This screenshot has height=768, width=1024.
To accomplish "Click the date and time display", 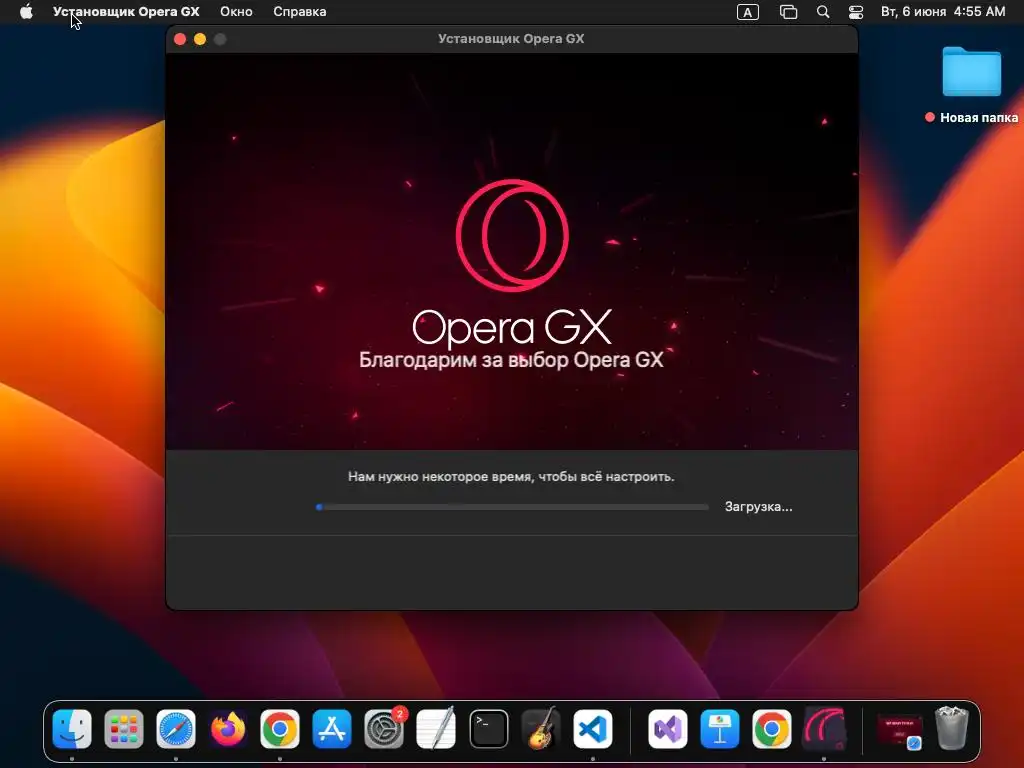I will tap(943, 12).
